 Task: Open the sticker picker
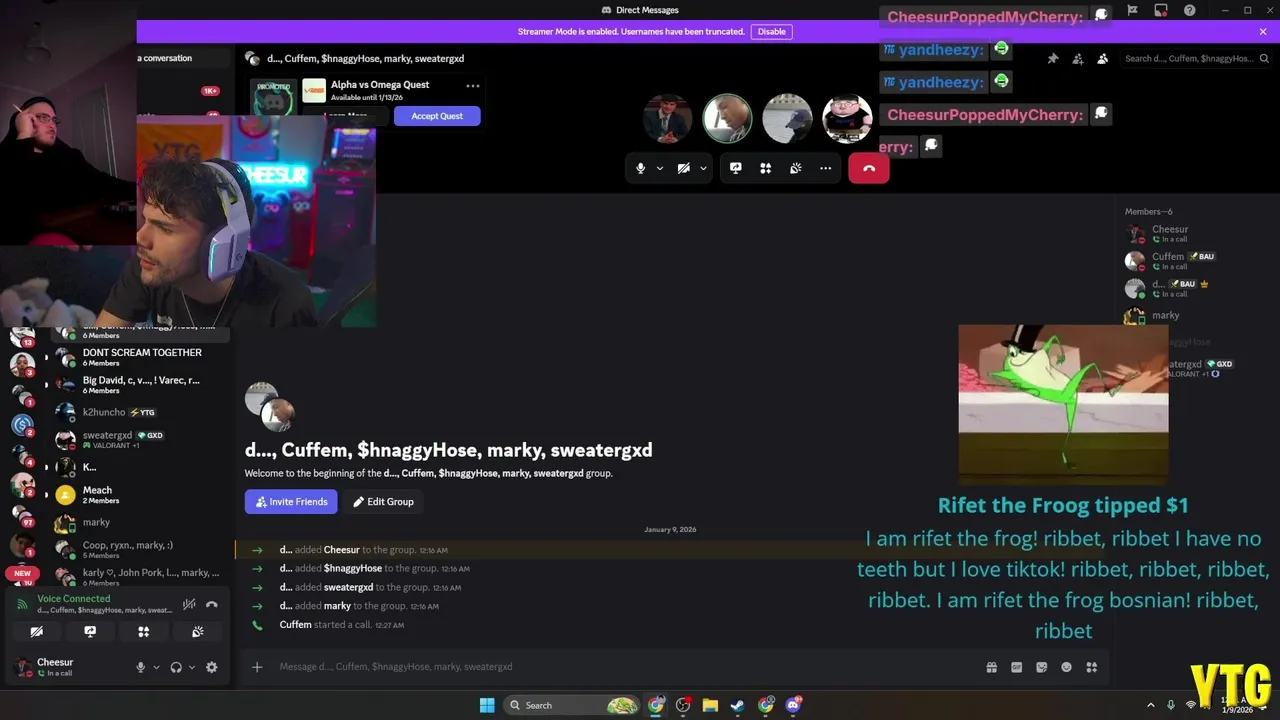click(x=1042, y=667)
